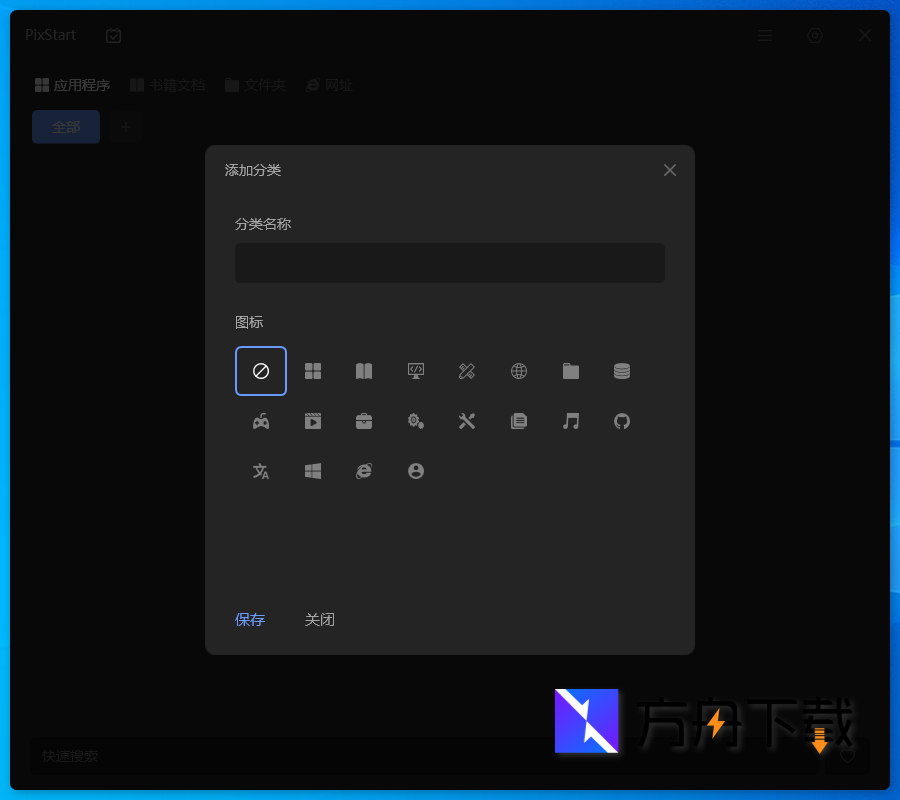Choose the user profile icon
Screen dimensions: 900x800
click(415, 471)
